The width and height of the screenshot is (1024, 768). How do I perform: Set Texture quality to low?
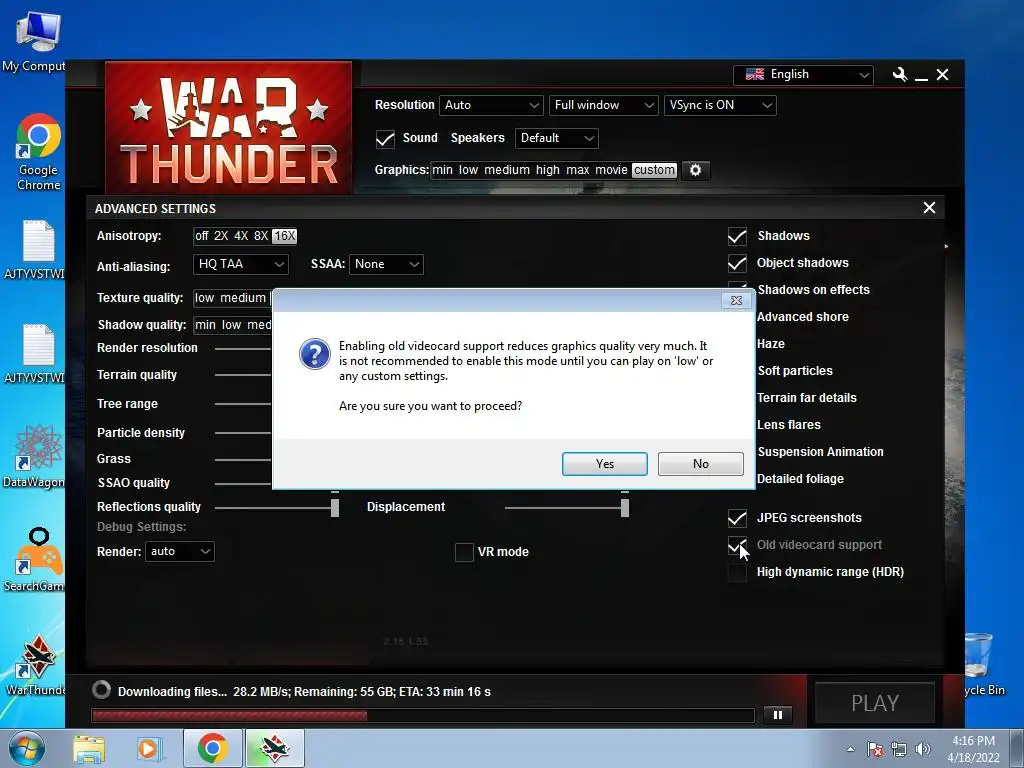(204, 298)
